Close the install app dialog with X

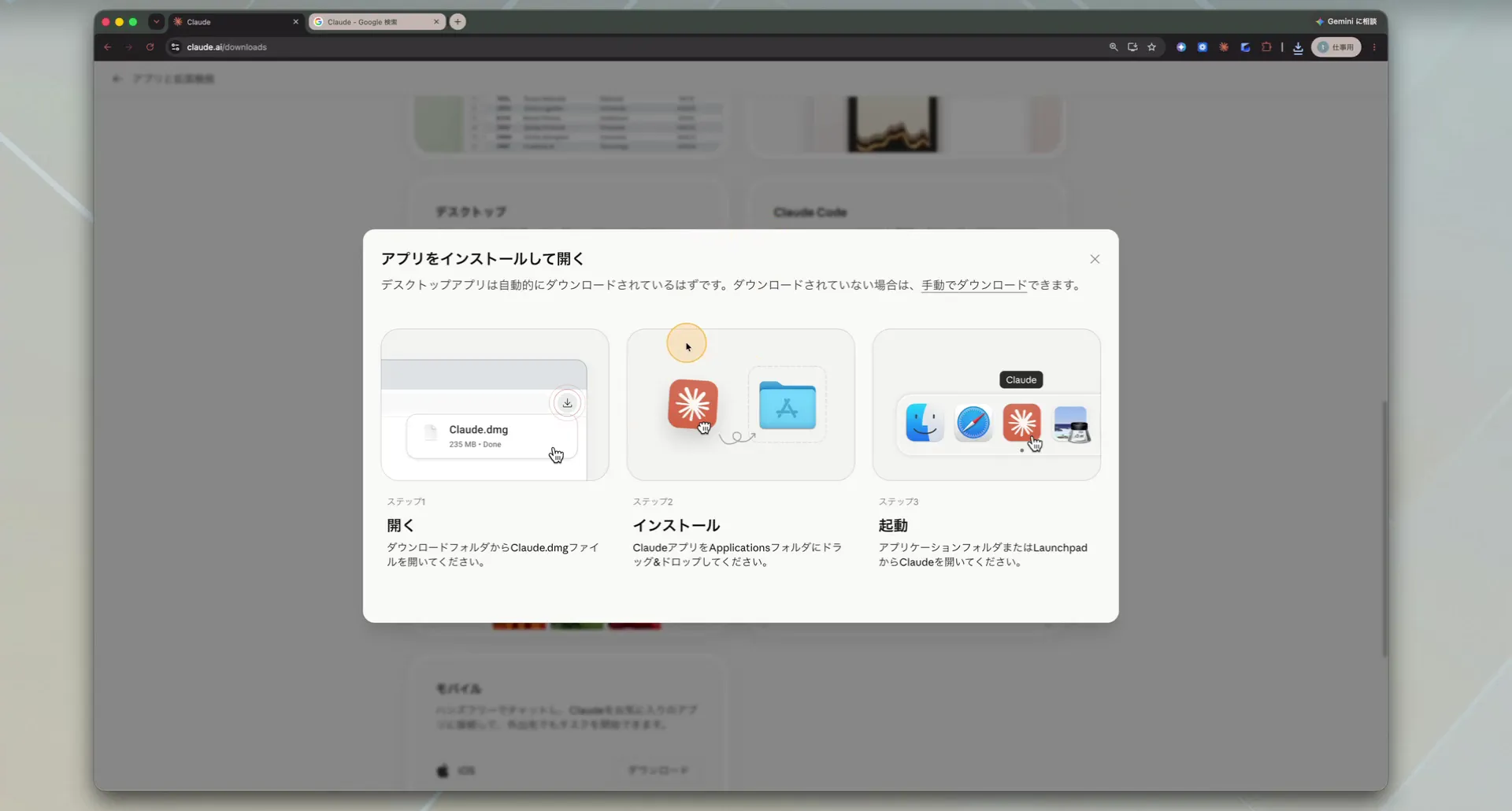[1095, 259]
